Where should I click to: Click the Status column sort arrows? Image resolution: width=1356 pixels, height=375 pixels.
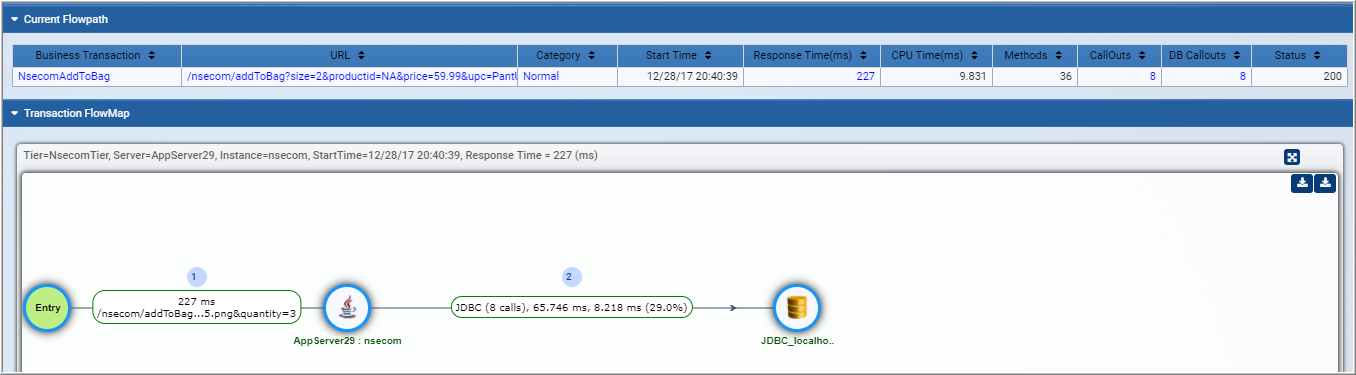point(1317,56)
